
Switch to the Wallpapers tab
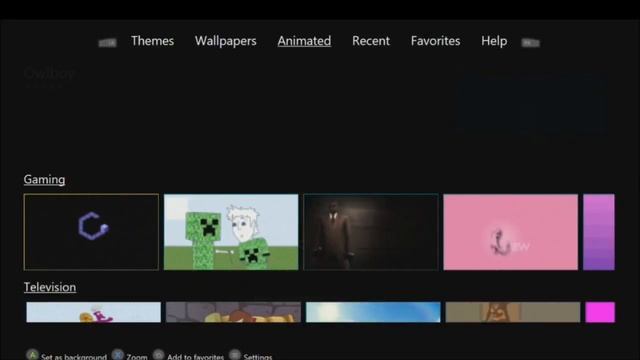click(x=225, y=41)
